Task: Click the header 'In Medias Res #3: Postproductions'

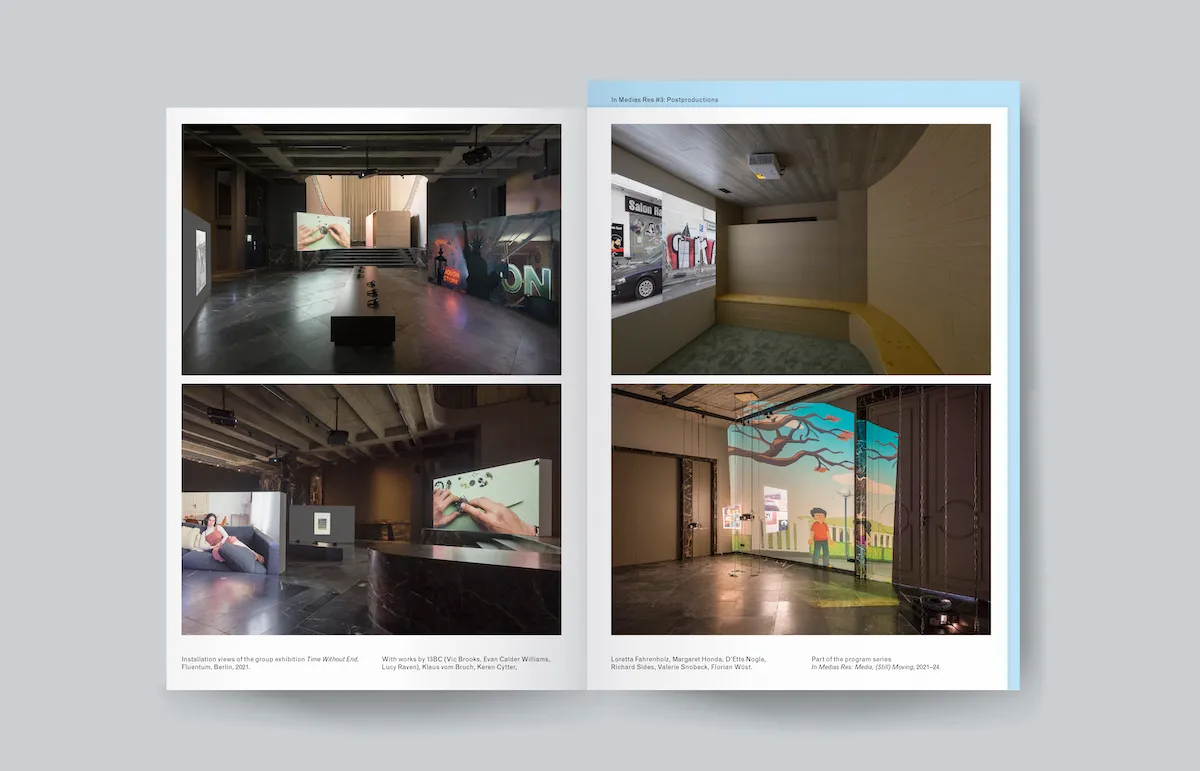Action: (665, 100)
